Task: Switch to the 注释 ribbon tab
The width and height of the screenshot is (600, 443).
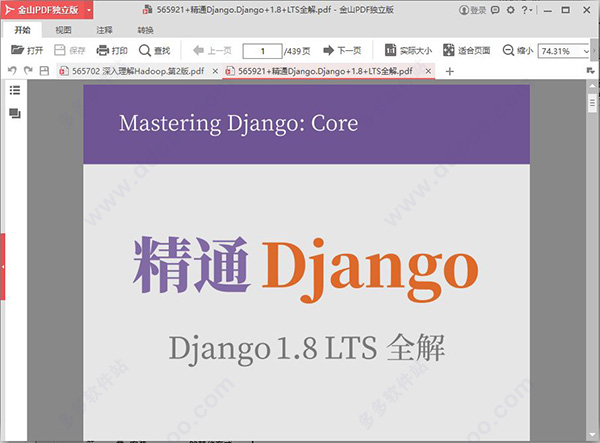Action: click(104, 30)
